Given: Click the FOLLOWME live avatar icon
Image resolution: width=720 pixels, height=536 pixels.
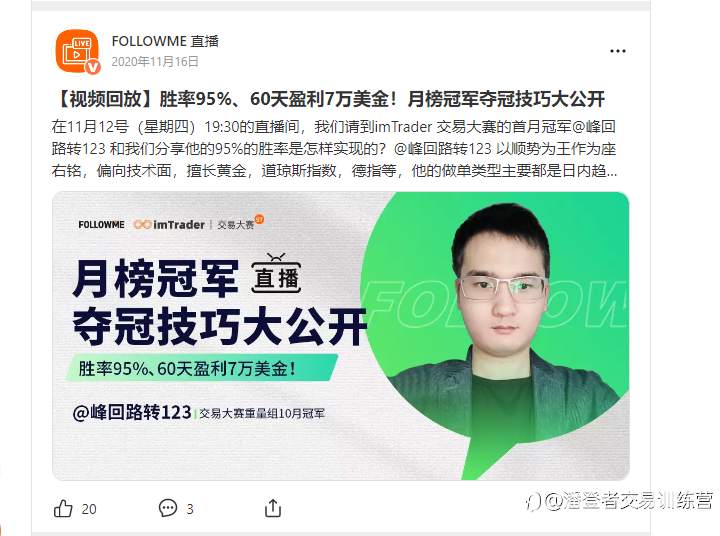Looking at the screenshot, I should [77, 51].
